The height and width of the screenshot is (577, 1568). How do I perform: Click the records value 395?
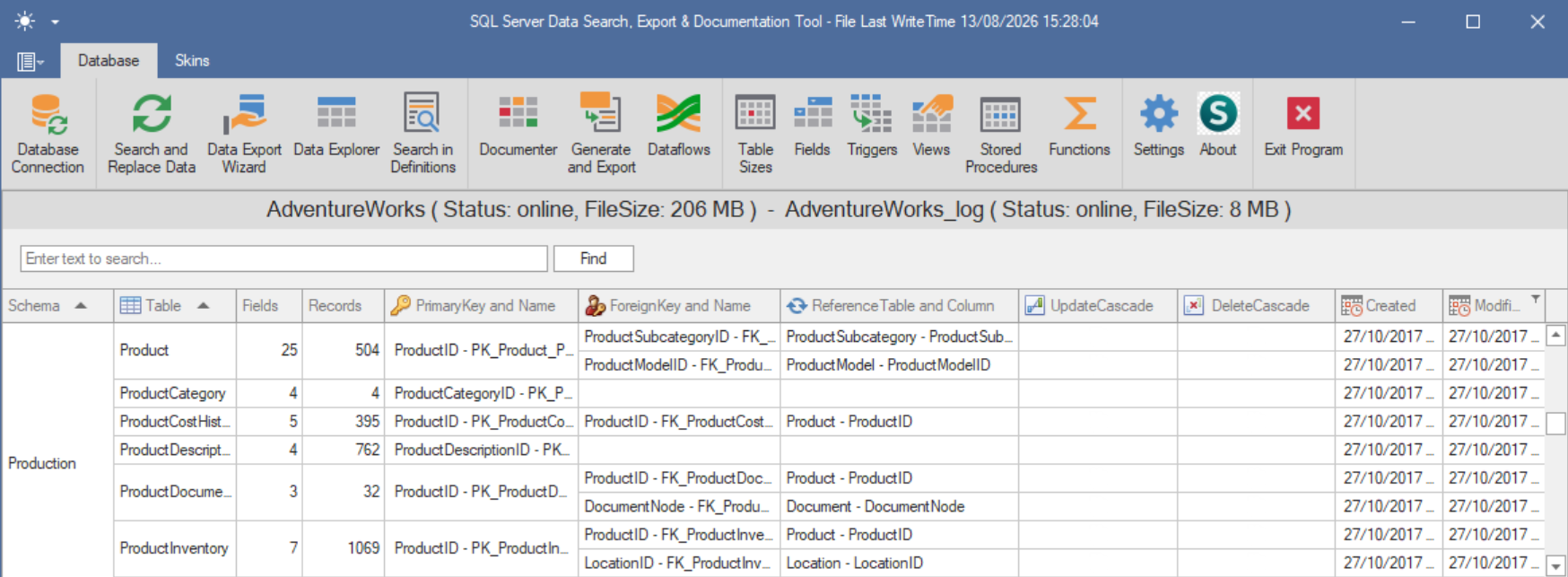(x=367, y=422)
